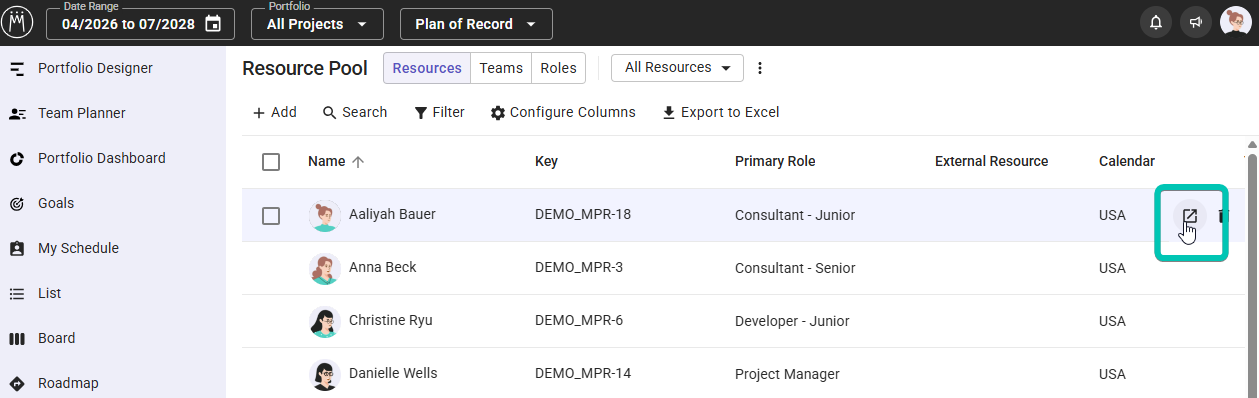Click the Portfolio Designer sidebar icon
This screenshot has height=398, width=1259.
coord(17,69)
